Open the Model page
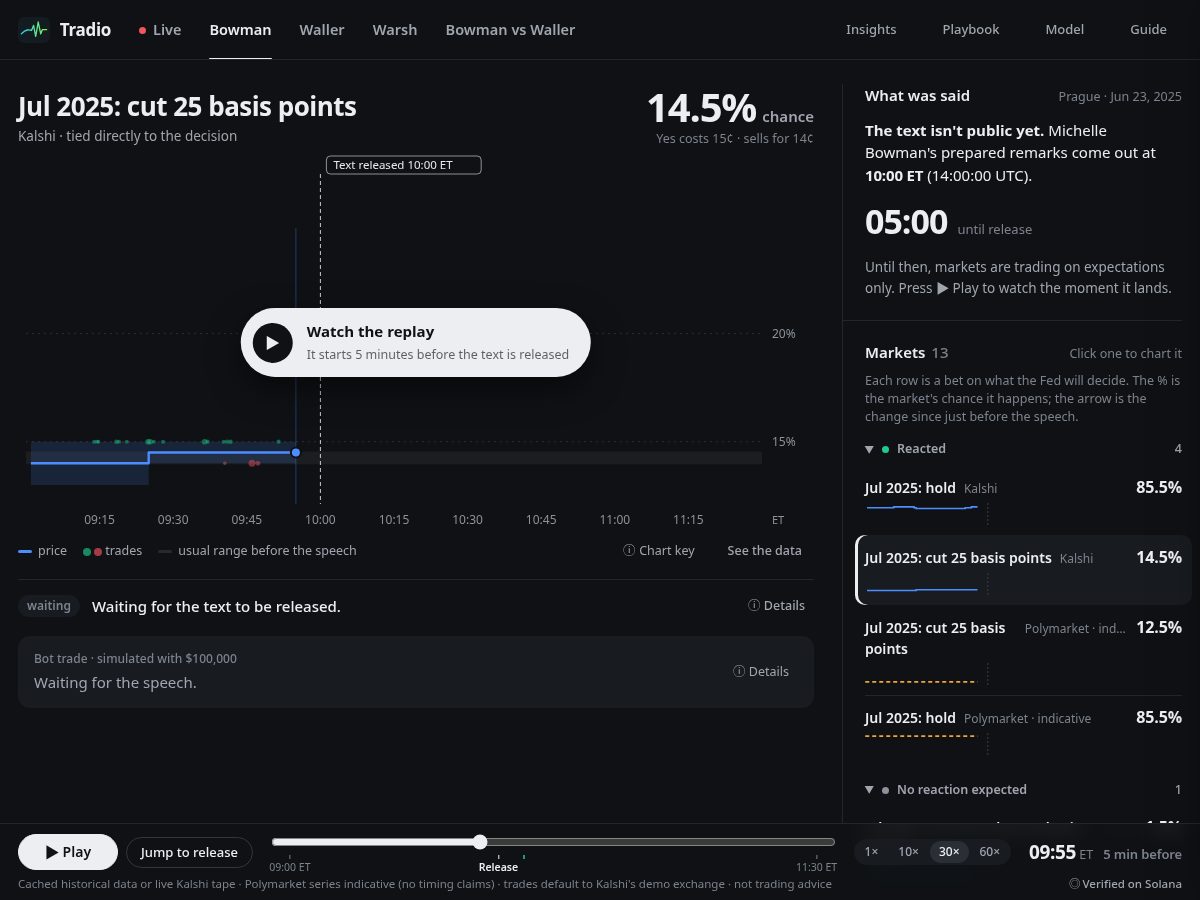The image size is (1200, 900). (1065, 30)
